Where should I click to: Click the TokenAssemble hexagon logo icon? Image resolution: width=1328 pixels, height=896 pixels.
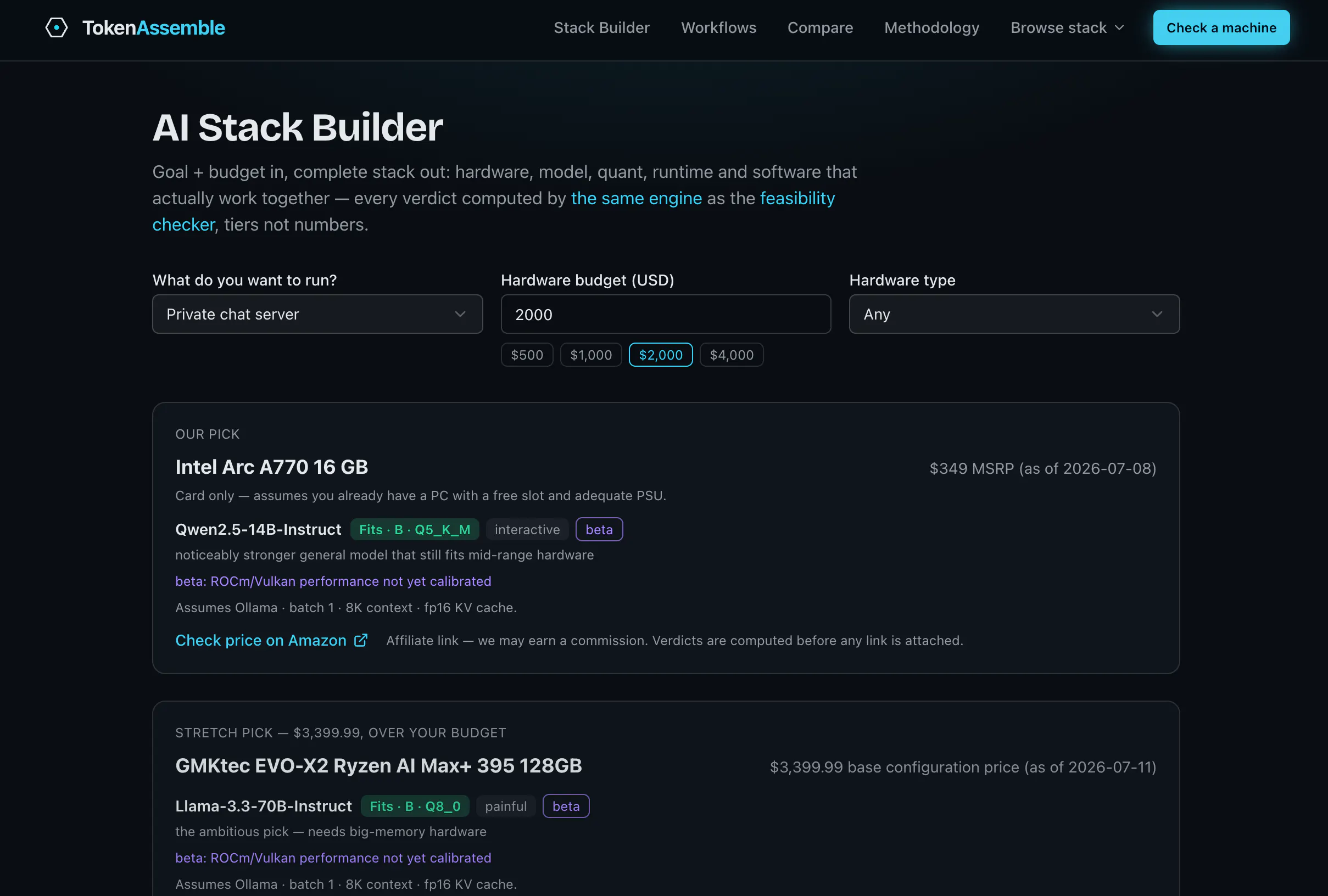tap(57, 27)
